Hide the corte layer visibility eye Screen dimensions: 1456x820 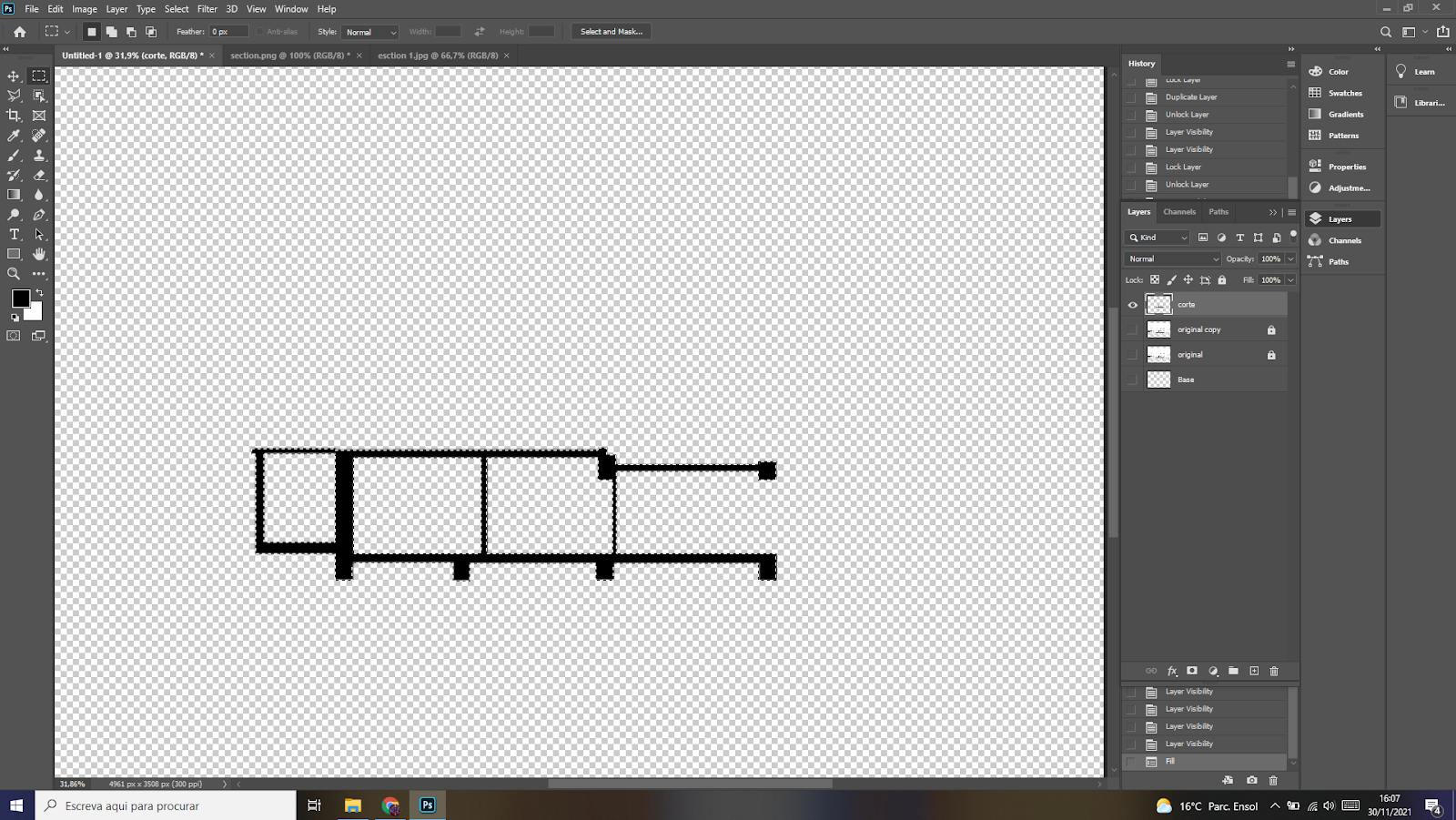click(x=1133, y=305)
